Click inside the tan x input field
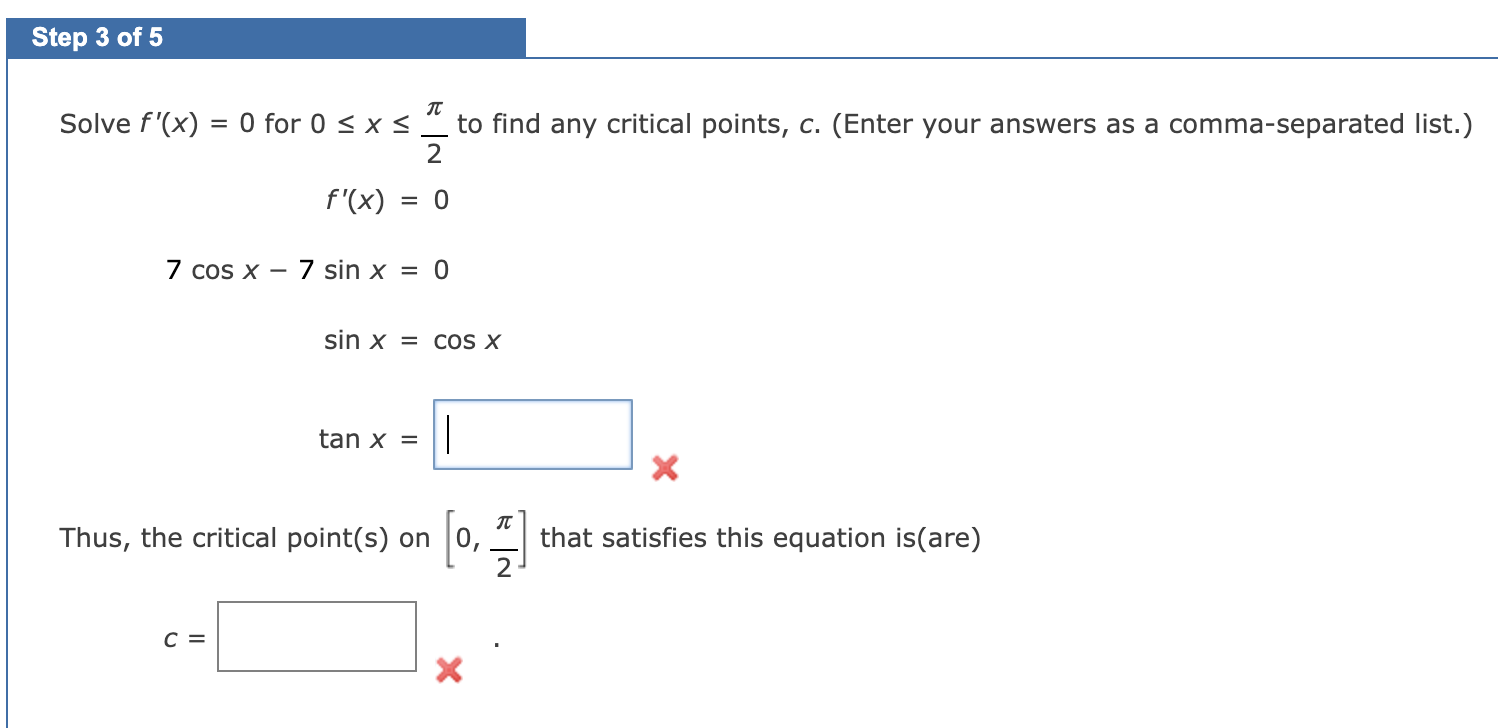Image resolution: width=1498 pixels, height=728 pixels. coord(530,434)
